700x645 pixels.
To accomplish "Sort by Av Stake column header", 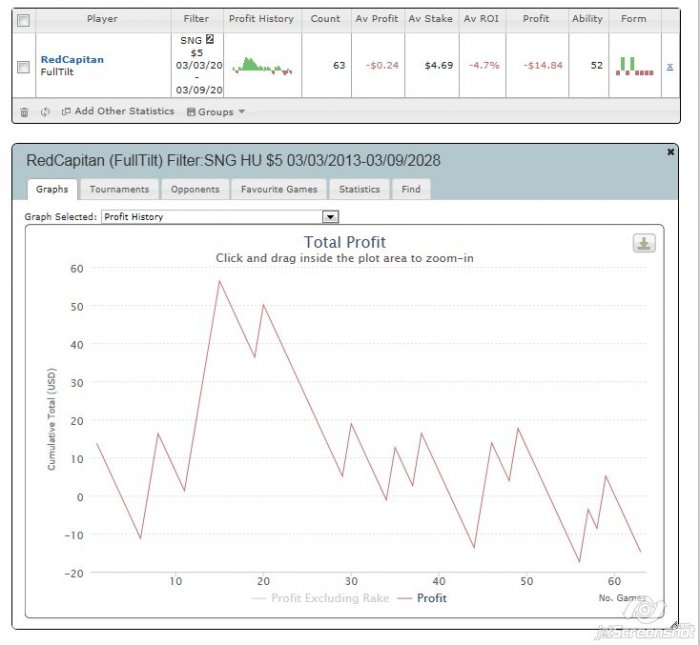I will [x=430, y=19].
